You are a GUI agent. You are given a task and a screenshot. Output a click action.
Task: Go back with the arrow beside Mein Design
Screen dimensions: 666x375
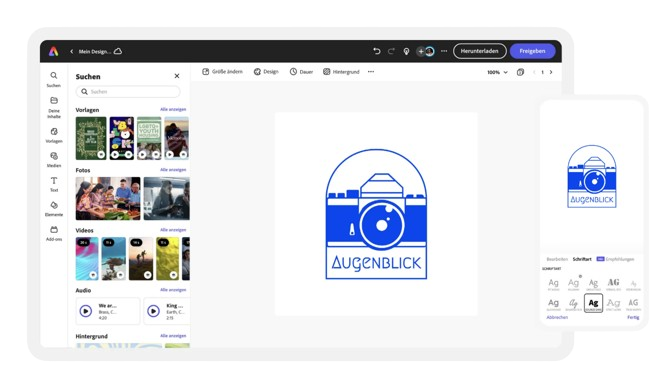71,51
